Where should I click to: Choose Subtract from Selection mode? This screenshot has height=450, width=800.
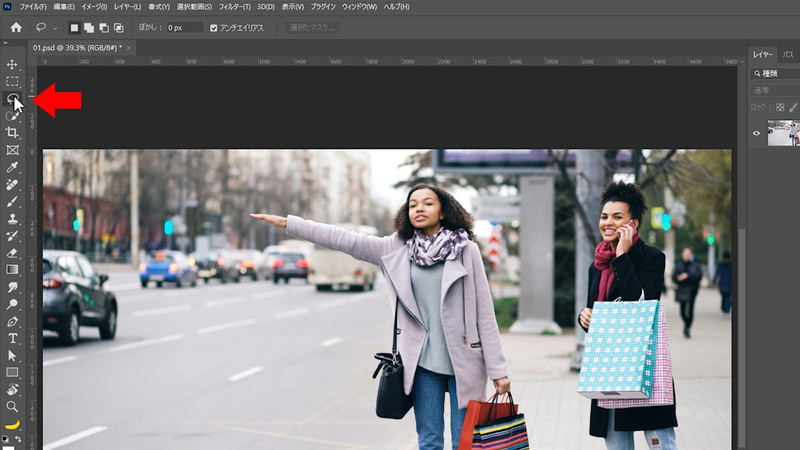pos(104,28)
